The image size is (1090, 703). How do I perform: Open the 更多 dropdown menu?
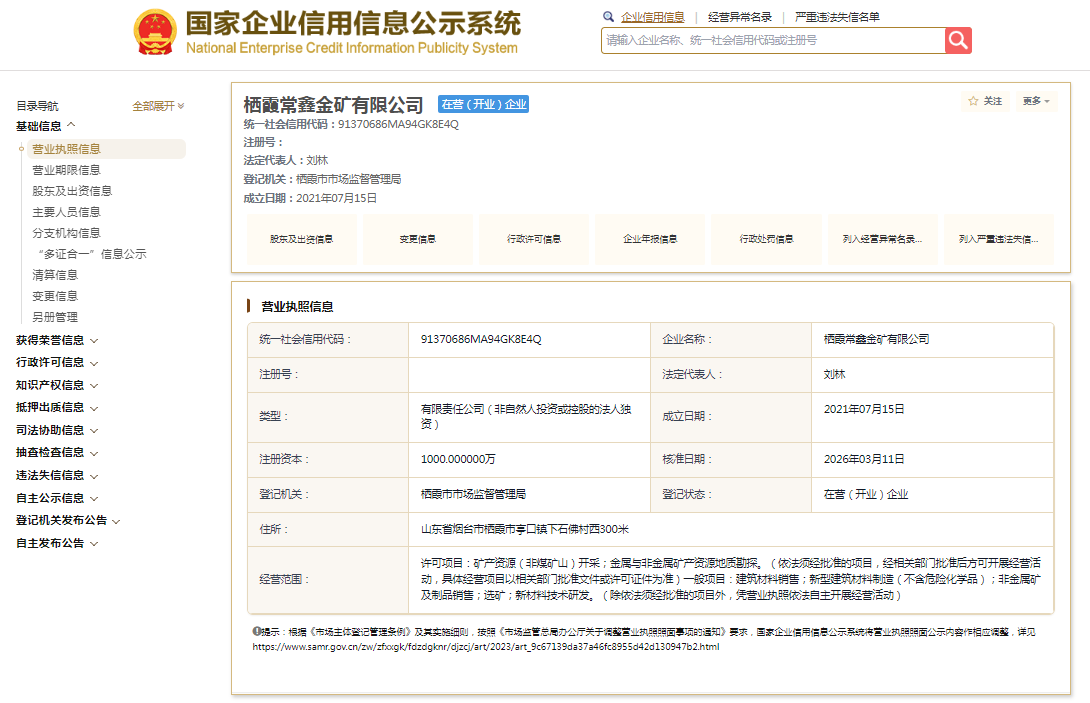1035,101
